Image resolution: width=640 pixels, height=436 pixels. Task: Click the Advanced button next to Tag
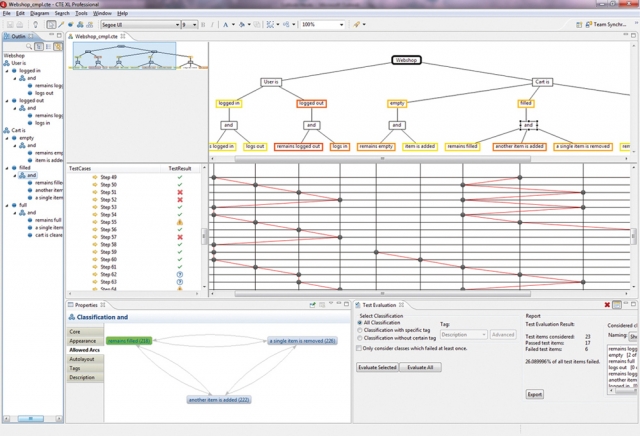coord(503,334)
